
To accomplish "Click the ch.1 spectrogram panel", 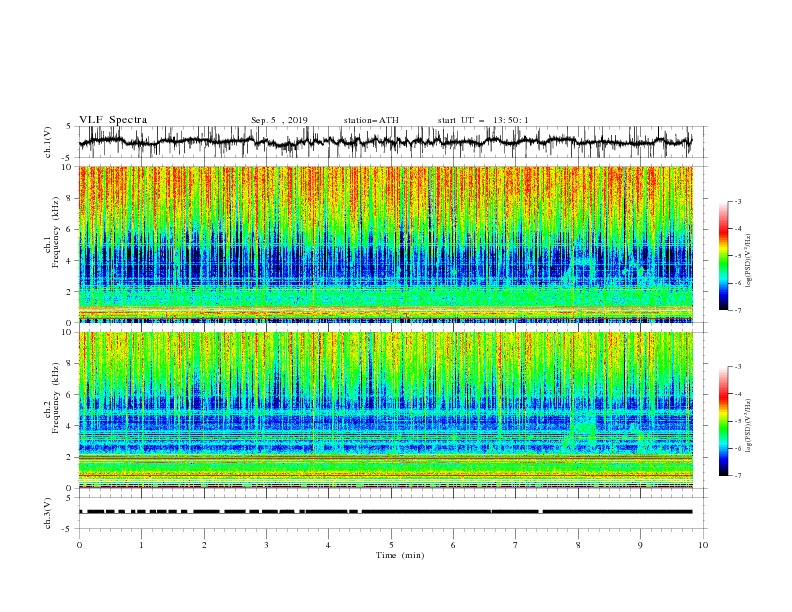I will [385, 244].
